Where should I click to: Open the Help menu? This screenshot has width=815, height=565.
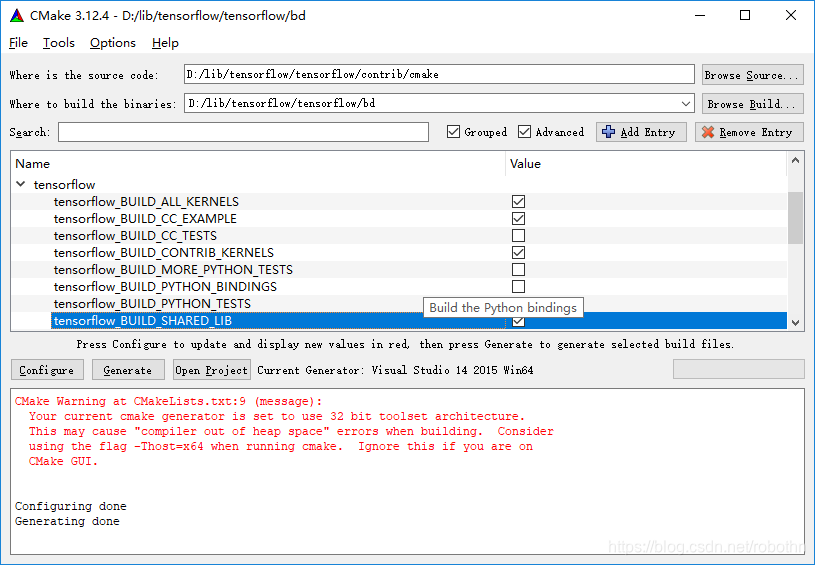[165, 43]
